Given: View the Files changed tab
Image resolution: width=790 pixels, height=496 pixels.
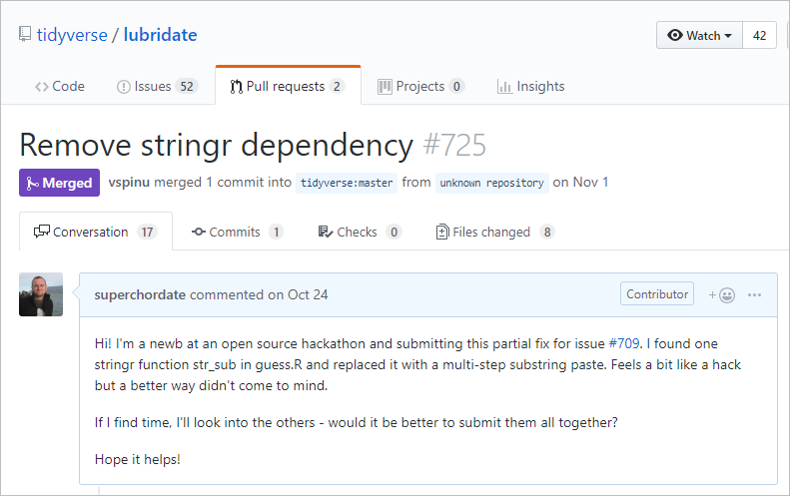Looking at the screenshot, I should pos(495,232).
